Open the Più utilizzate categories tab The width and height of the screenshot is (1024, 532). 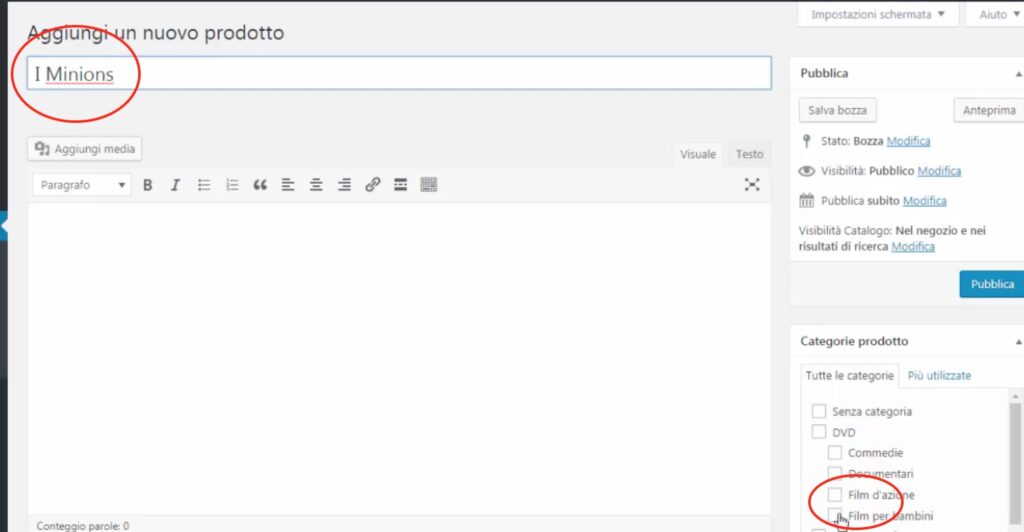(x=939, y=376)
